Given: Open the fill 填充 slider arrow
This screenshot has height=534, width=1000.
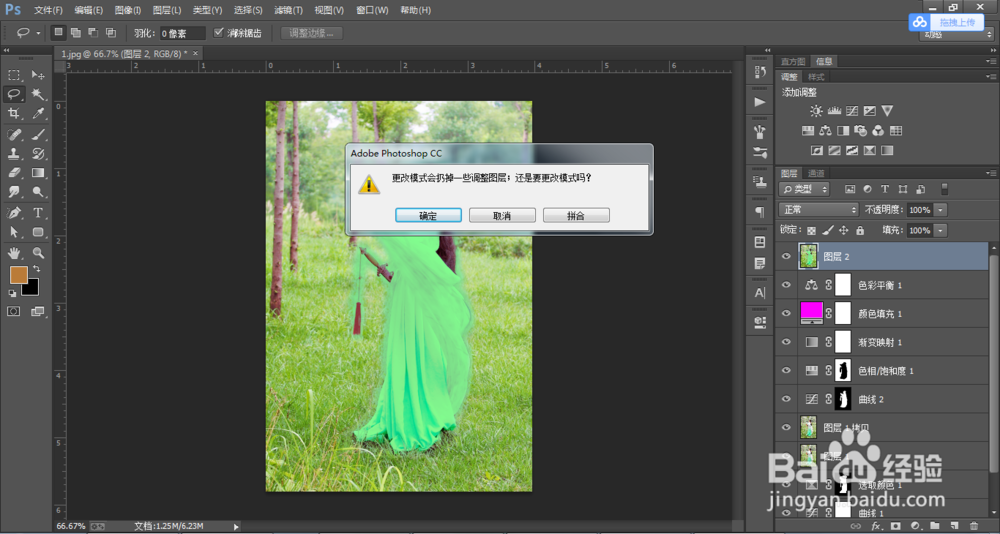Looking at the screenshot, I should 941,230.
